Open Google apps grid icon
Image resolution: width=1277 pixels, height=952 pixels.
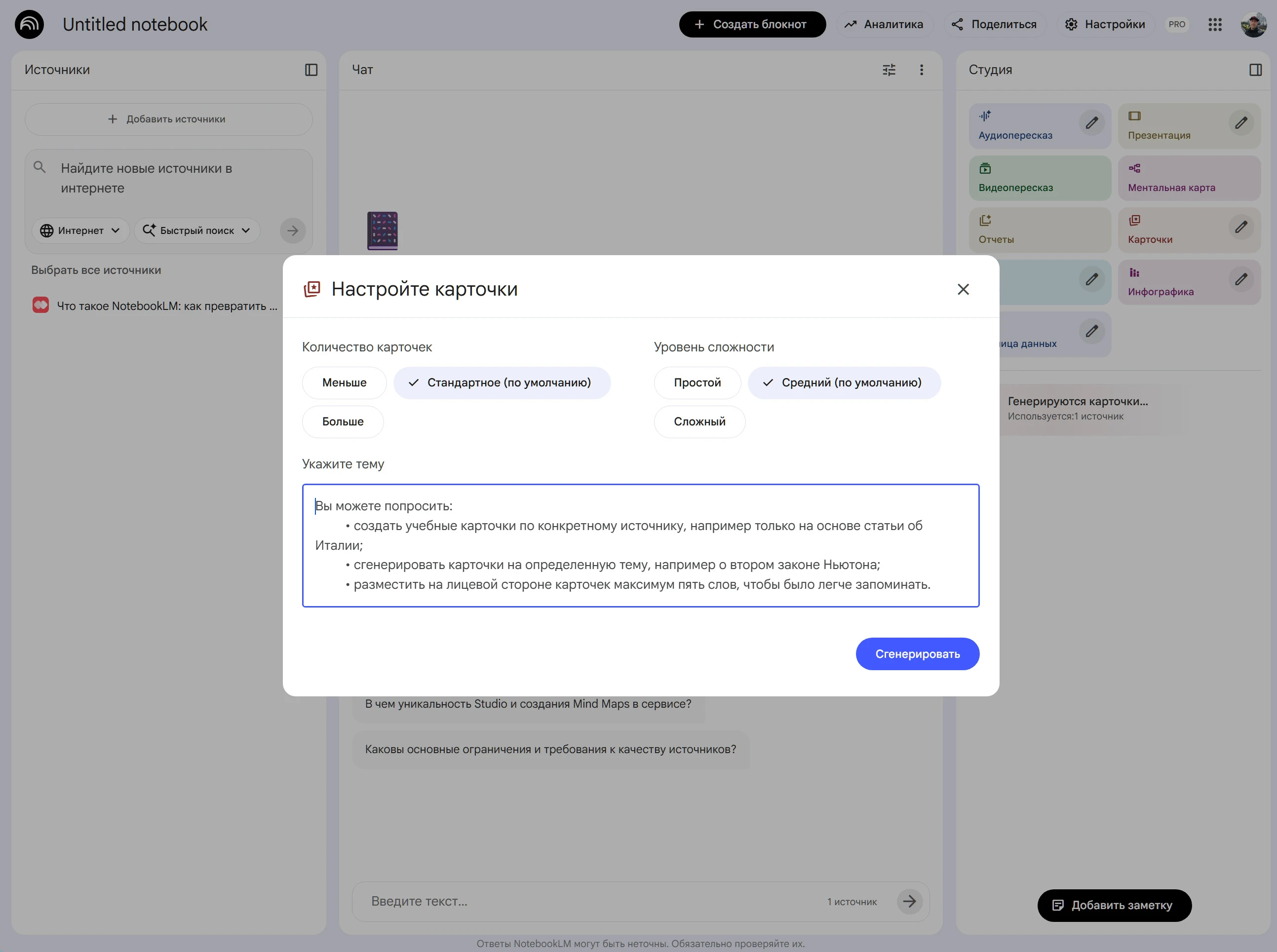[1215, 24]
